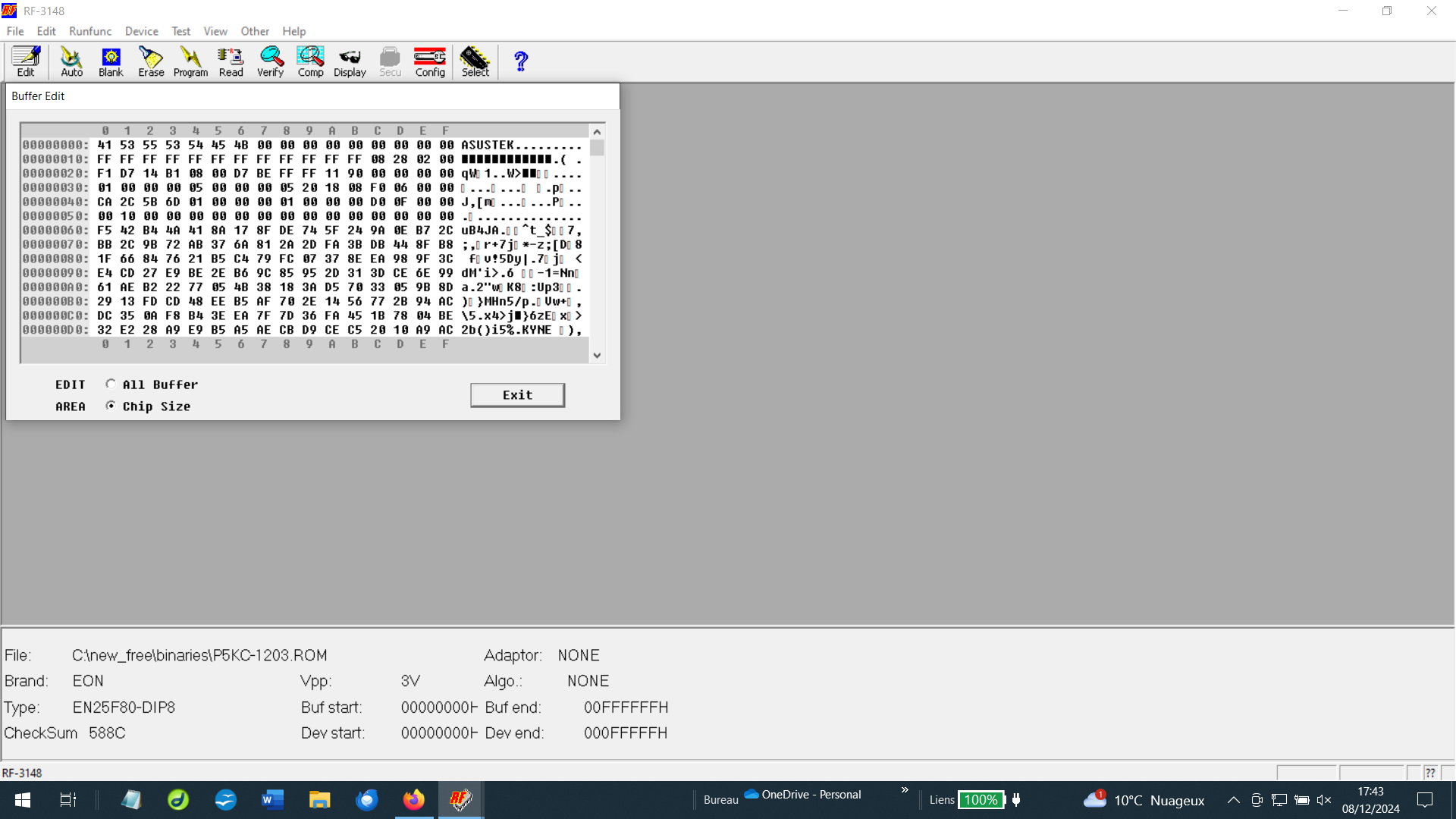Click the Display toolbar icon
Viewport: 1456px width, 822px height.
(350, 61)
